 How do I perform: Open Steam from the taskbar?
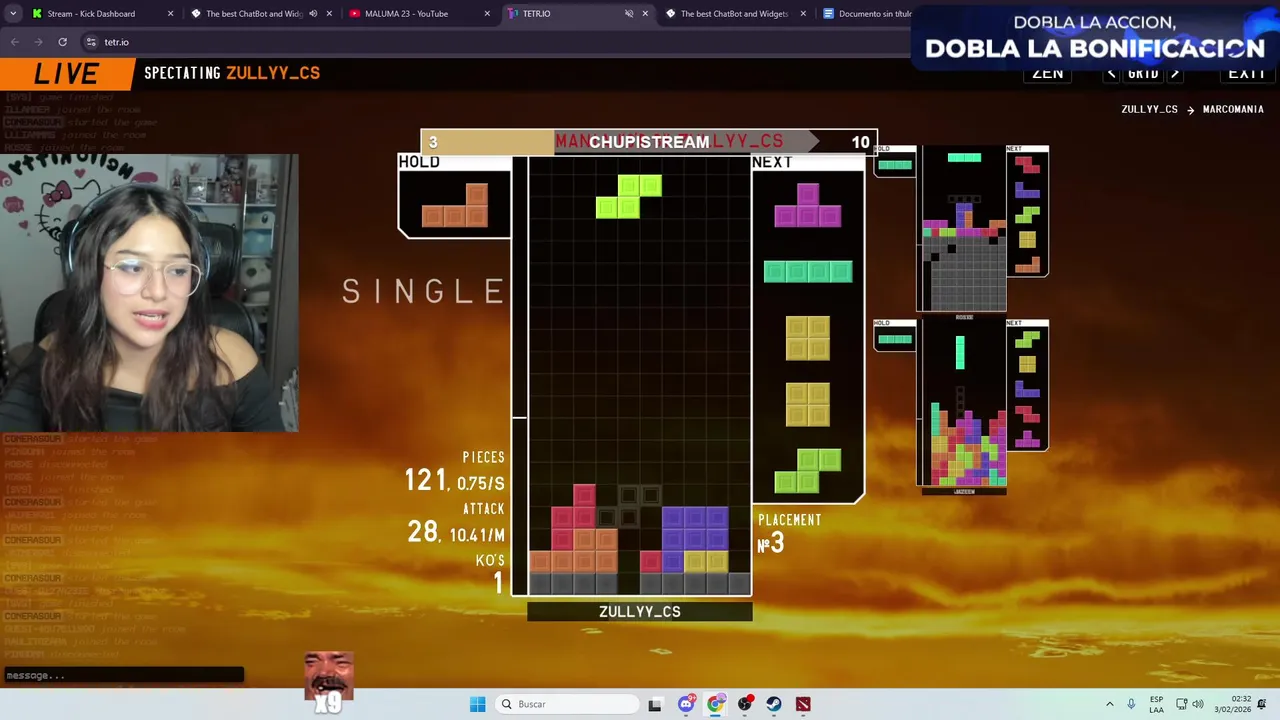[x=774, y=704]
